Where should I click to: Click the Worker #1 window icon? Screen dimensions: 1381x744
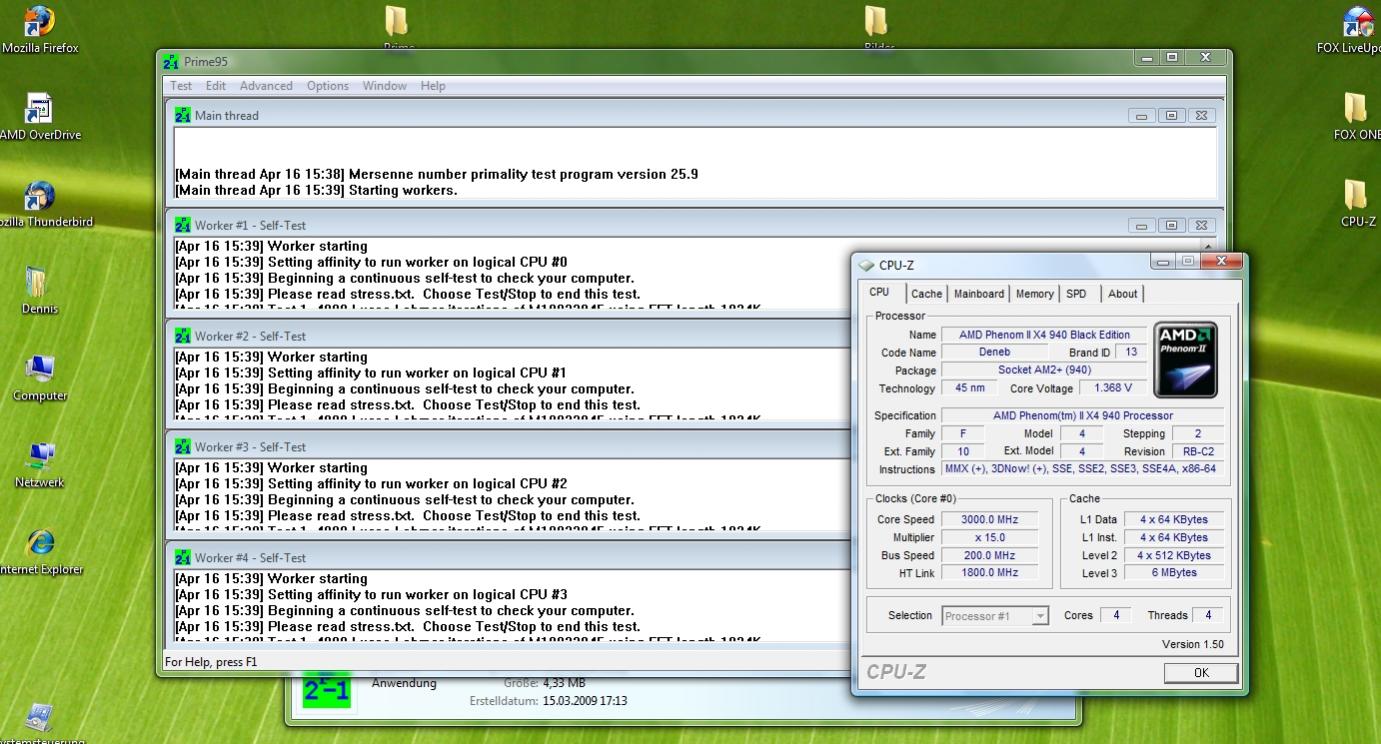182,225
